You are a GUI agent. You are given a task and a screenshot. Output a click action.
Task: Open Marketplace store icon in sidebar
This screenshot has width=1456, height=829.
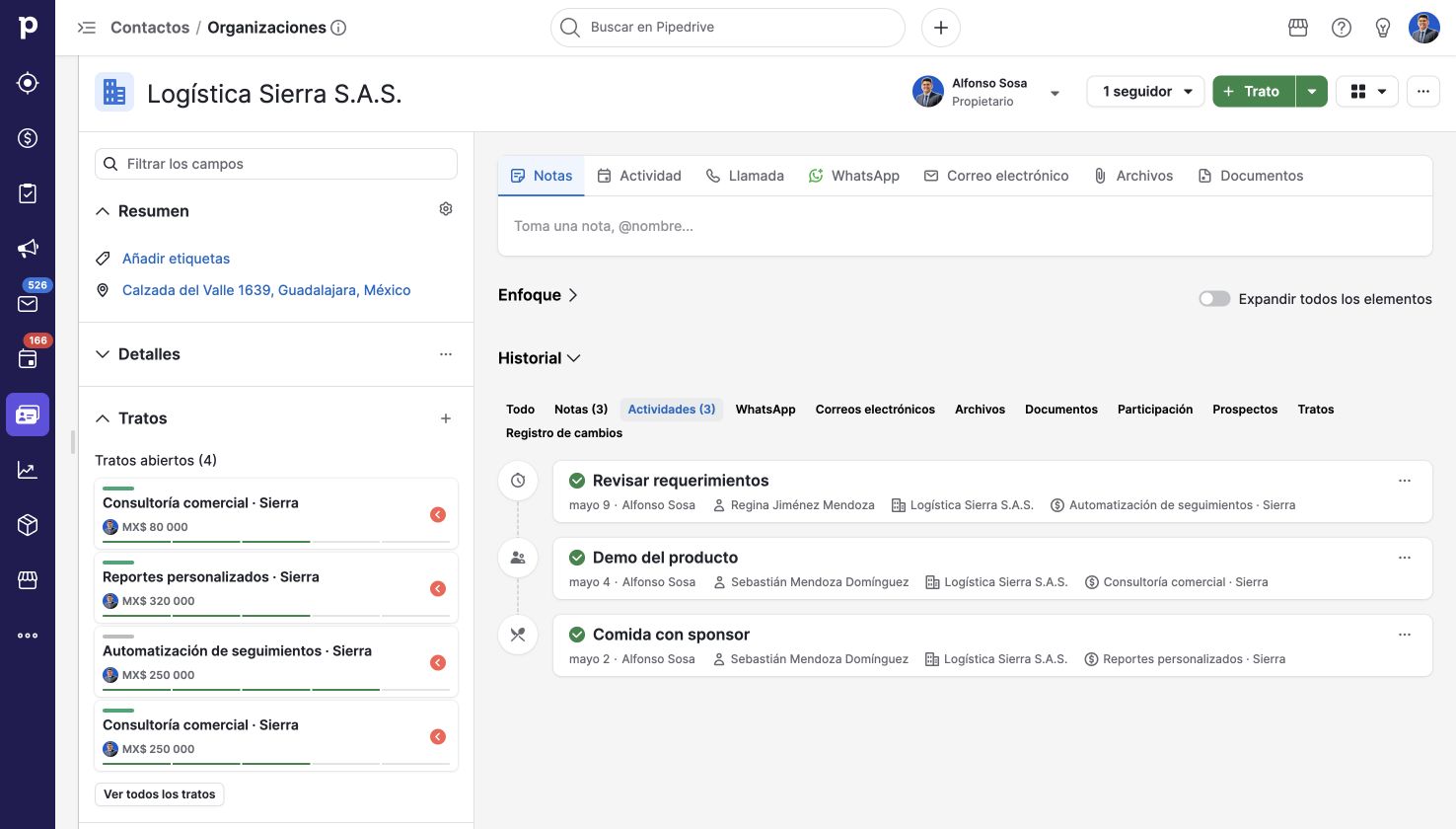click(28, 580)
